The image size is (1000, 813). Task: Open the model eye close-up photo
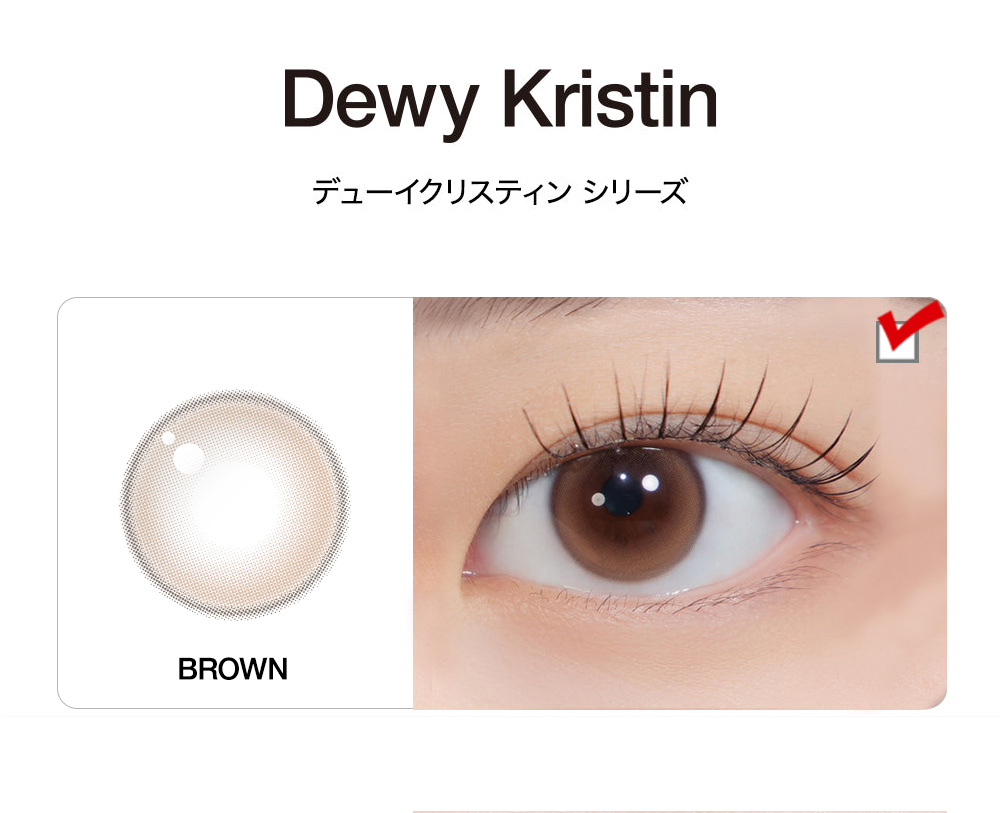680,503
